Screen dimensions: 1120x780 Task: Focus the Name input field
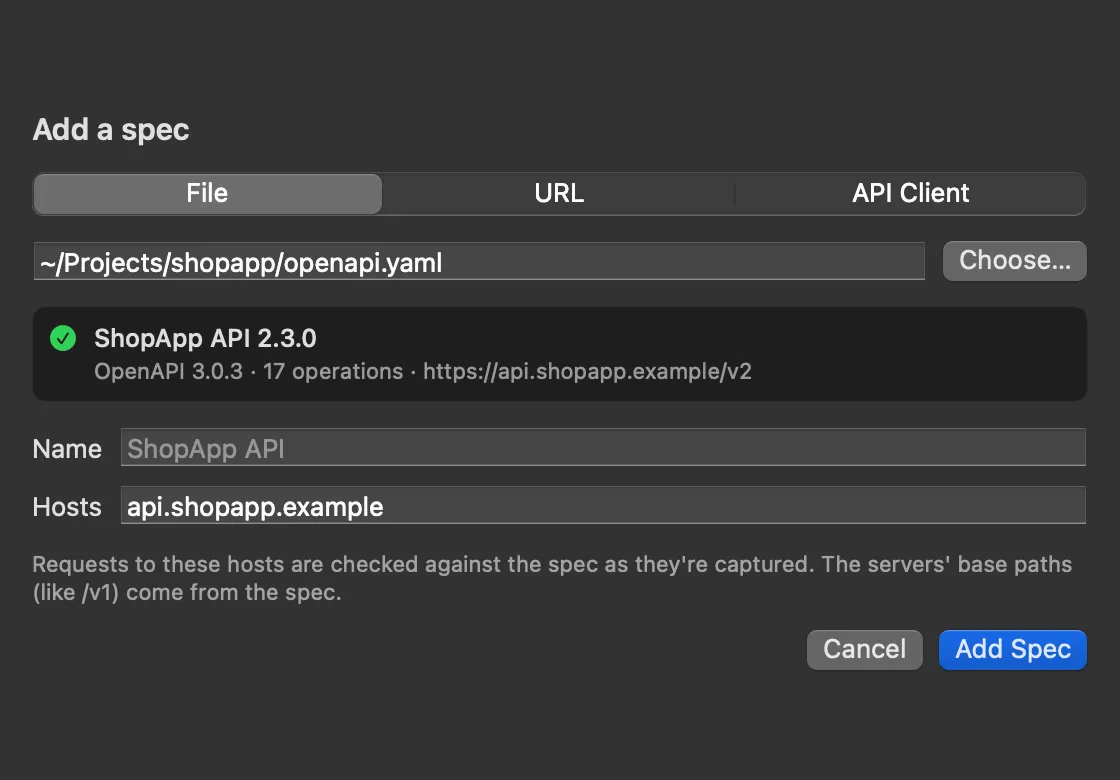tap(603, 447)
